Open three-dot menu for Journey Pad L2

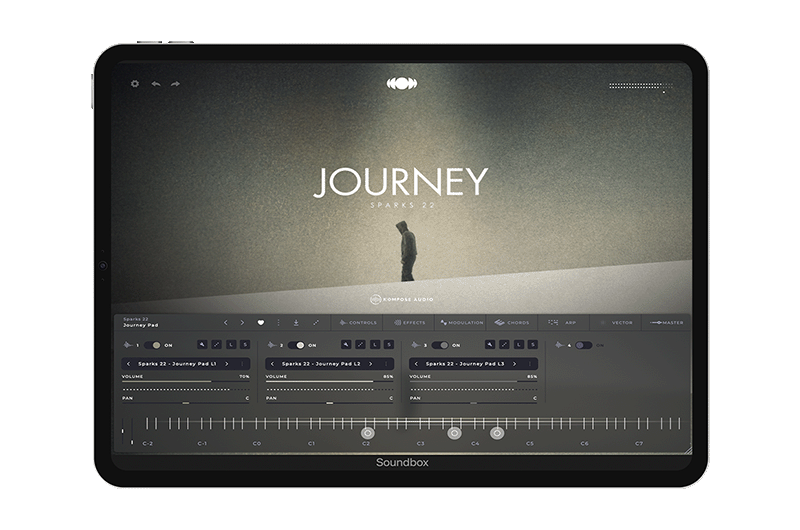click(x=386, y=364)
